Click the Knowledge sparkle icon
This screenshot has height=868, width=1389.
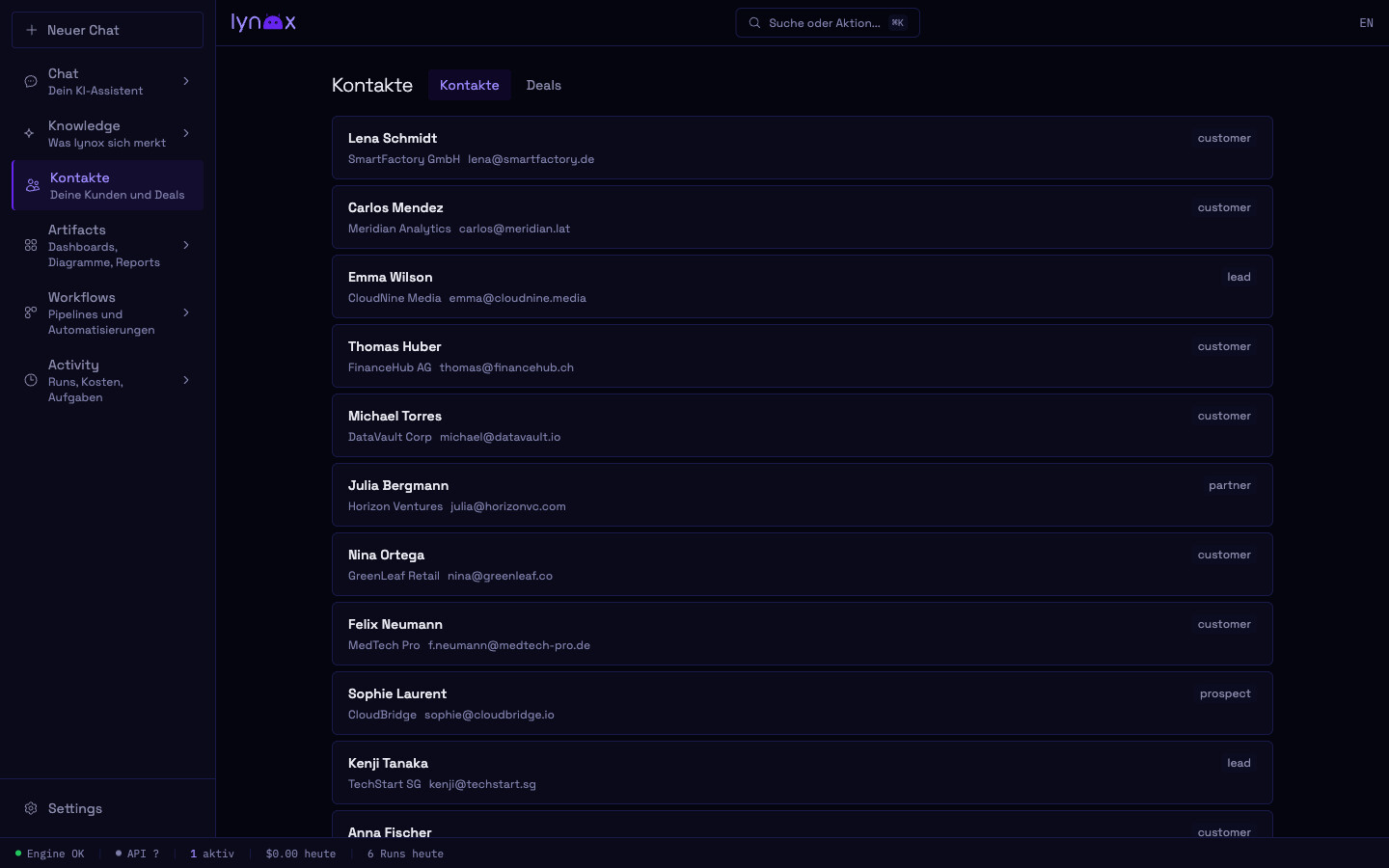coord(30,133)
